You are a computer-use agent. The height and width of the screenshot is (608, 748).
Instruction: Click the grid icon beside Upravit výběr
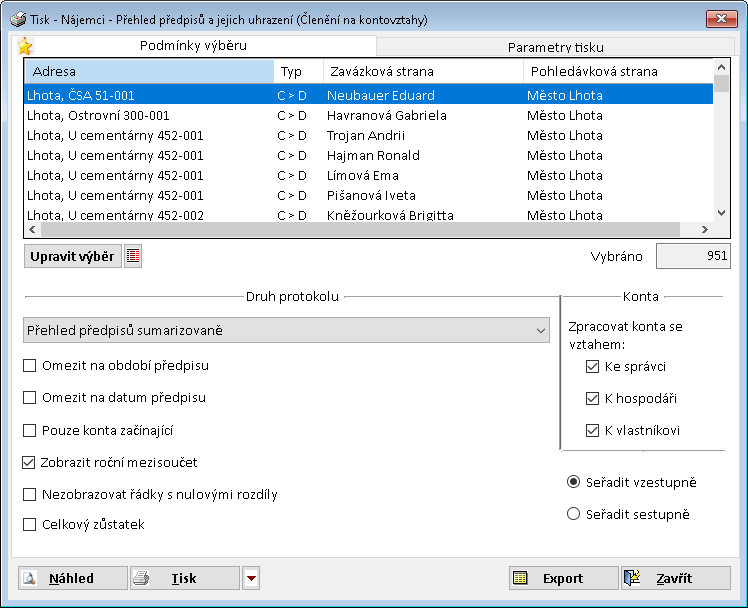tap(133, 256)
